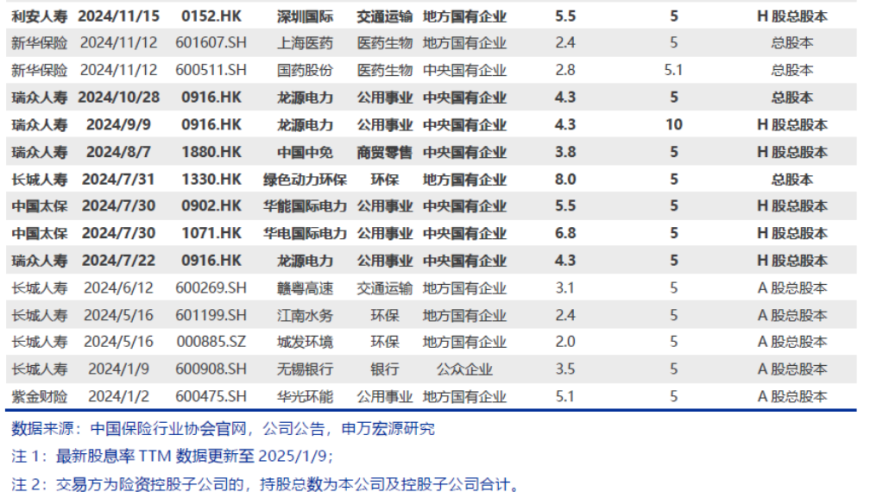Click the company name 华电国际电力

pyautogui.click(x=305, y=233)
